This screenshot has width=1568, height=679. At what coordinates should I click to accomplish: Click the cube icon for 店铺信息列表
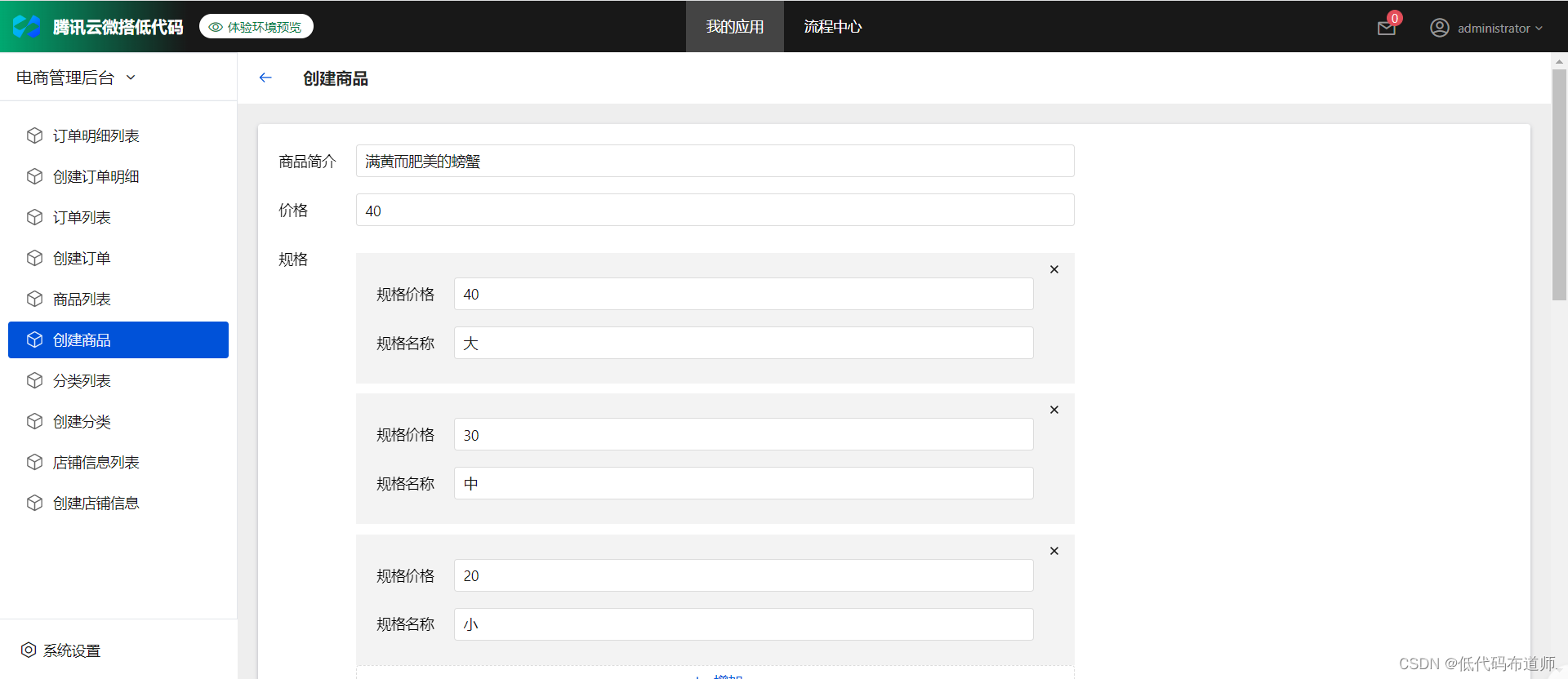(34, 462)
